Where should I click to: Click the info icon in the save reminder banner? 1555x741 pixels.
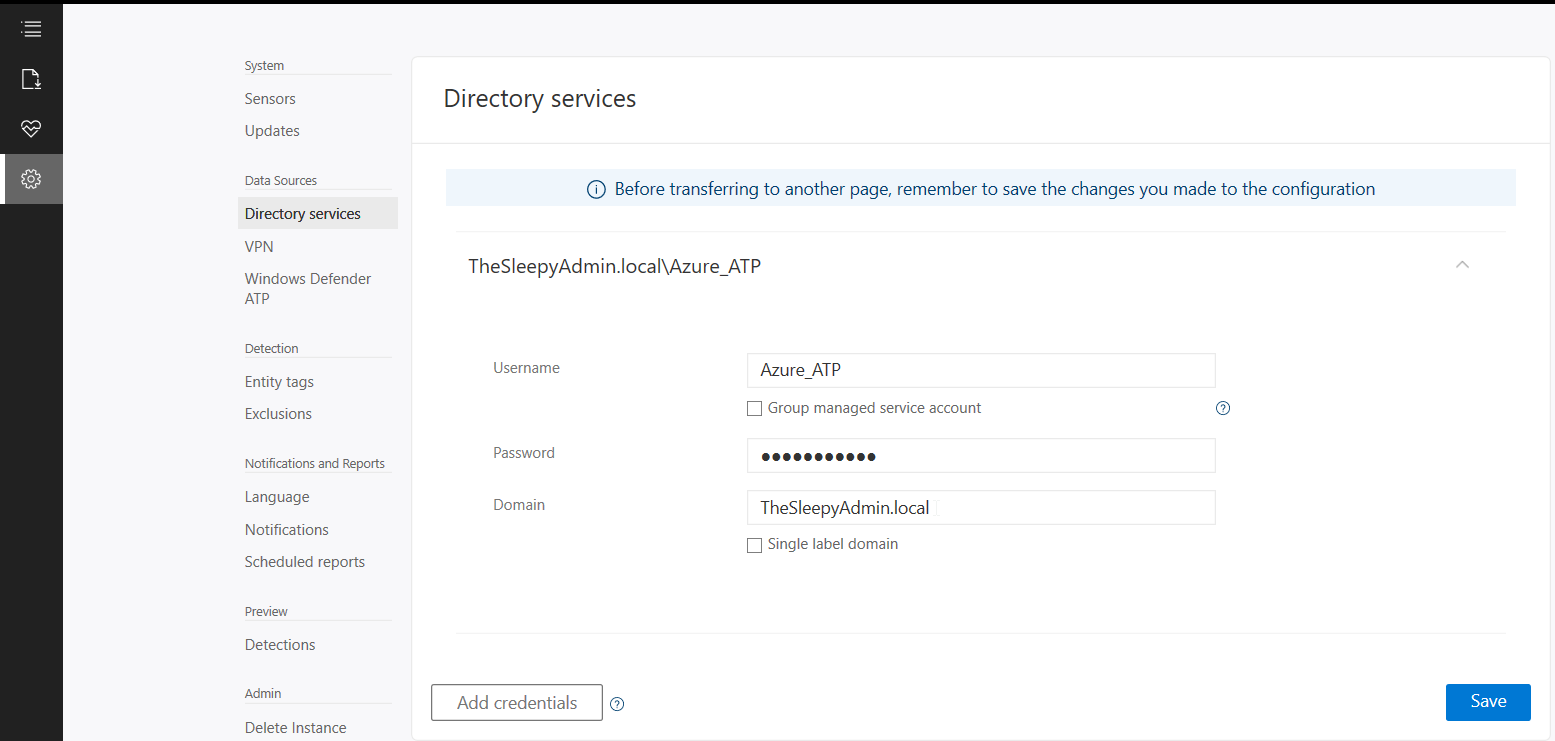596,189
